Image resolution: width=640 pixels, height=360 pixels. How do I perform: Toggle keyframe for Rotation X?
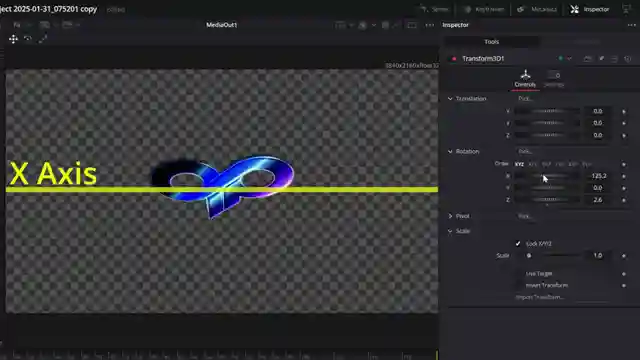624,176
